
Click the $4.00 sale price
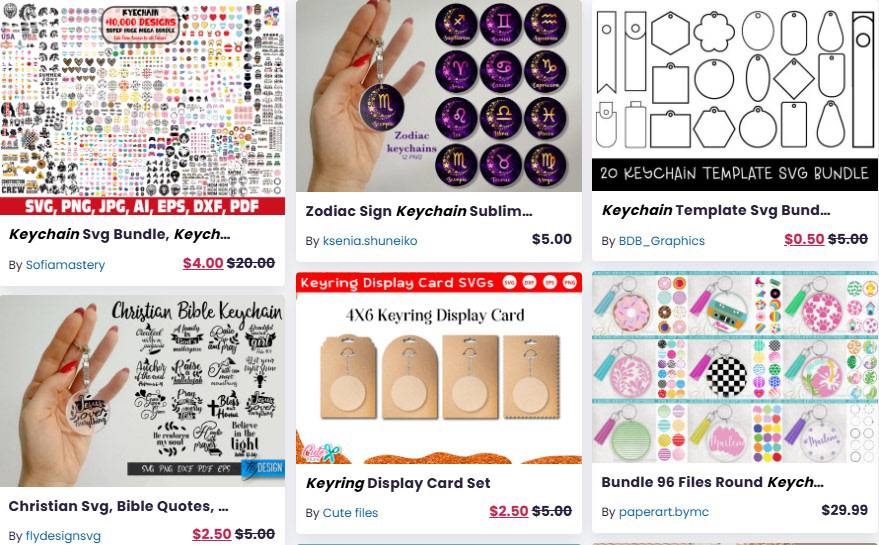203,263
